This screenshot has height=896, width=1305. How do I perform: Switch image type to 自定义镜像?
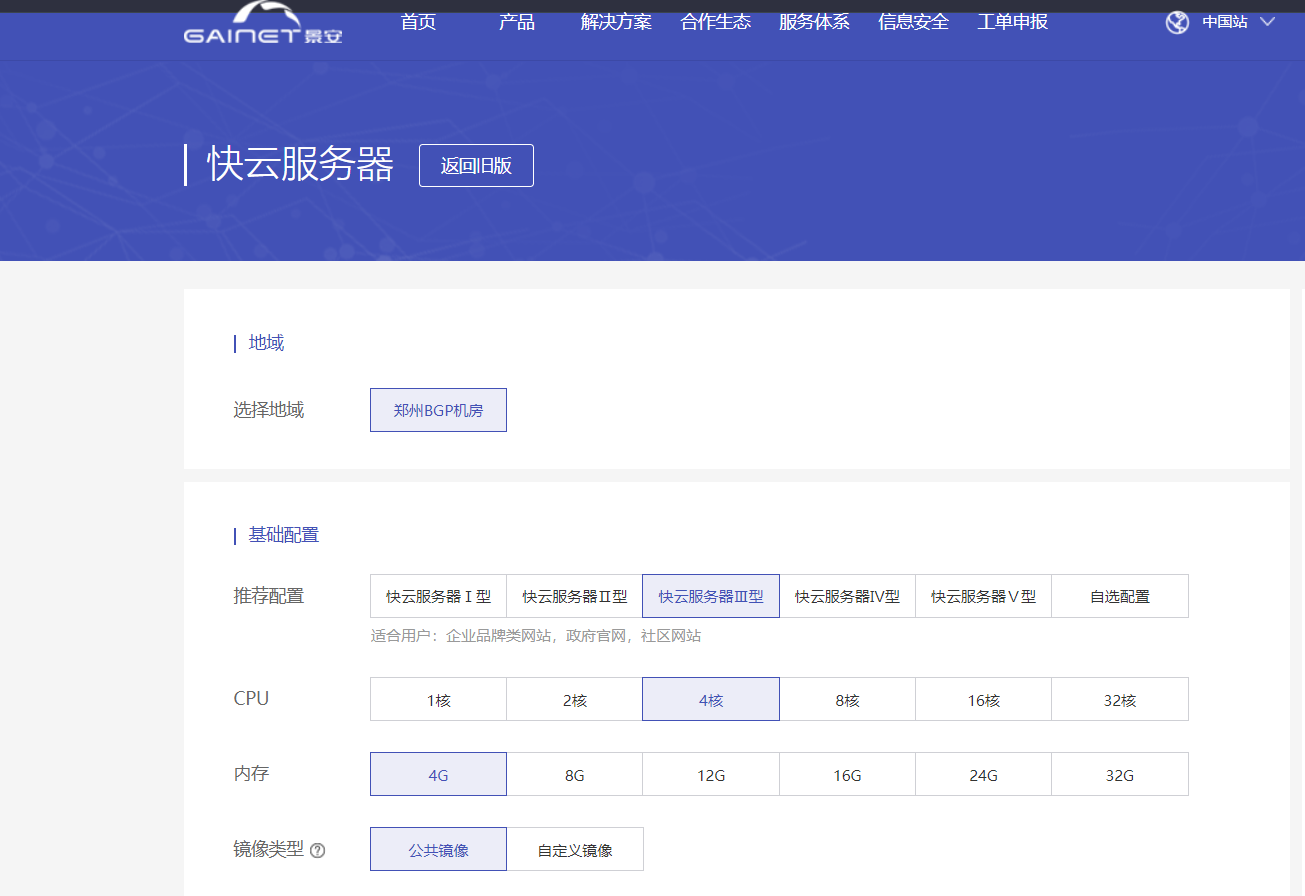pos(575,850)
